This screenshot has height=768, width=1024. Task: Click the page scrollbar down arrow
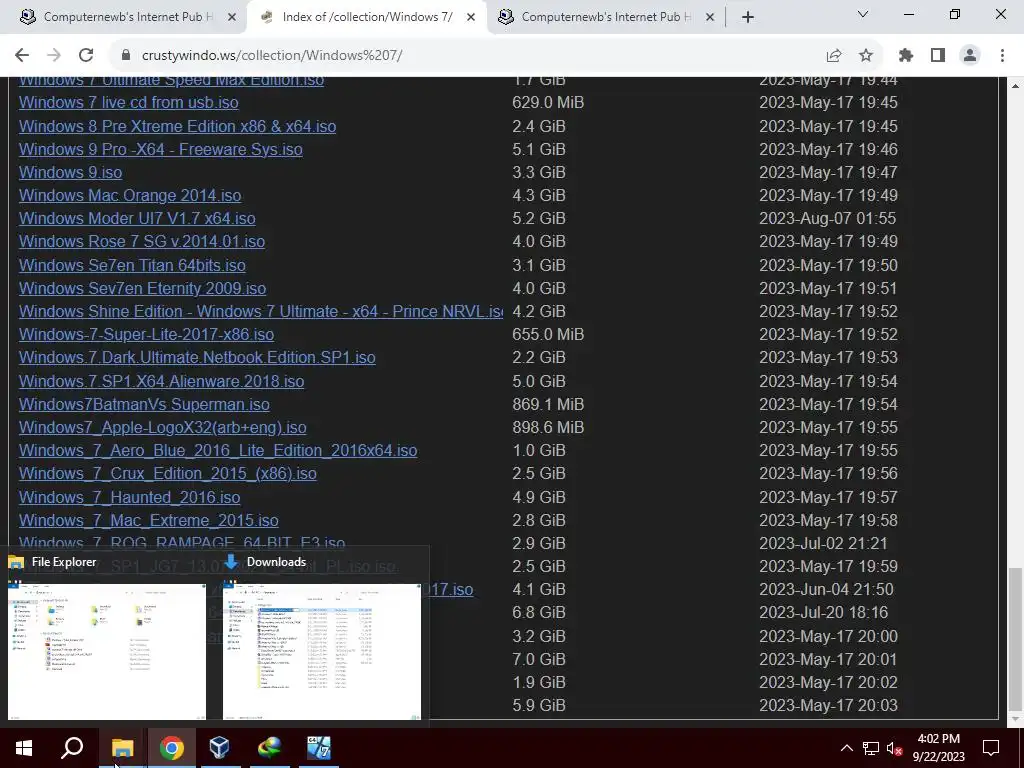[1016, 720]
